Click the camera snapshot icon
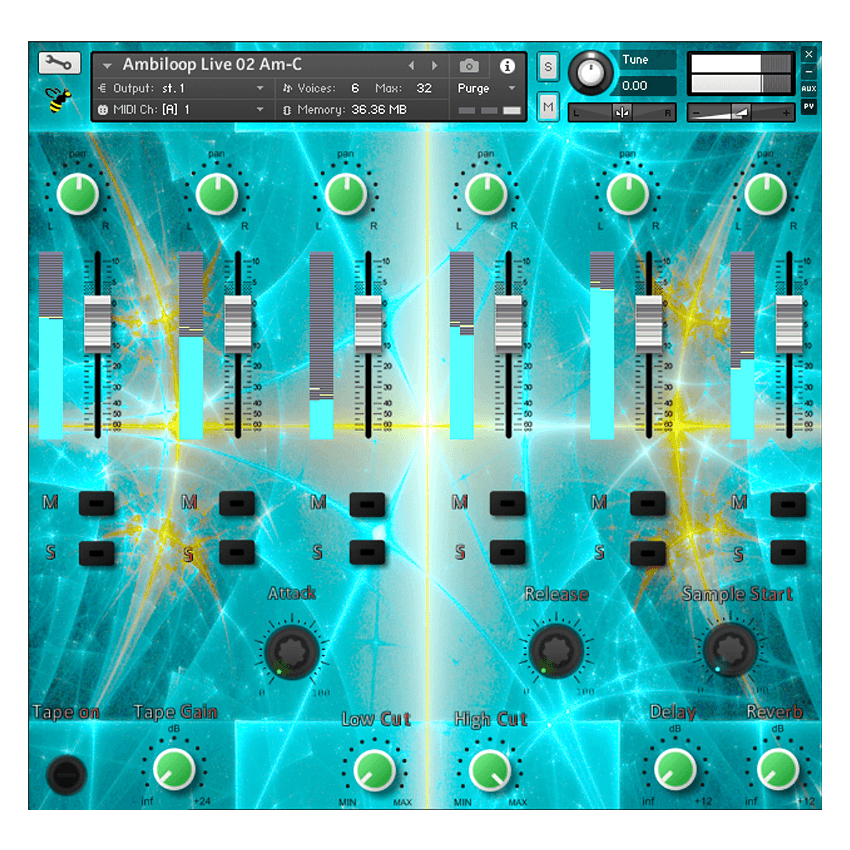The image size is (850, 850). point(469,66)
